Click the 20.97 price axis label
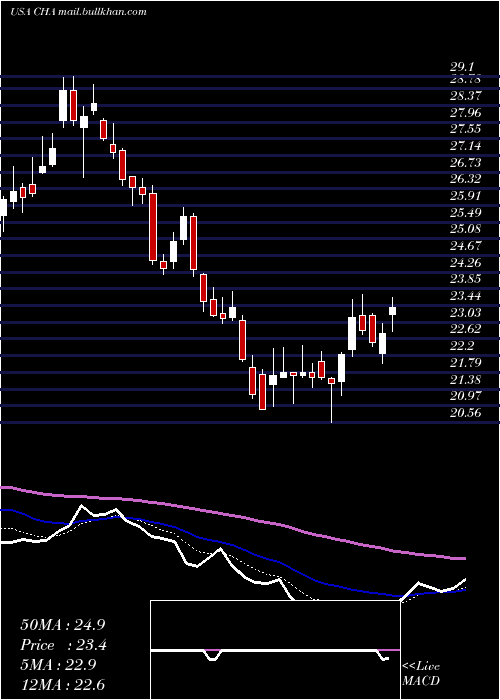The width and height of the screenshot is (500, 700). [x=466, y=396]
